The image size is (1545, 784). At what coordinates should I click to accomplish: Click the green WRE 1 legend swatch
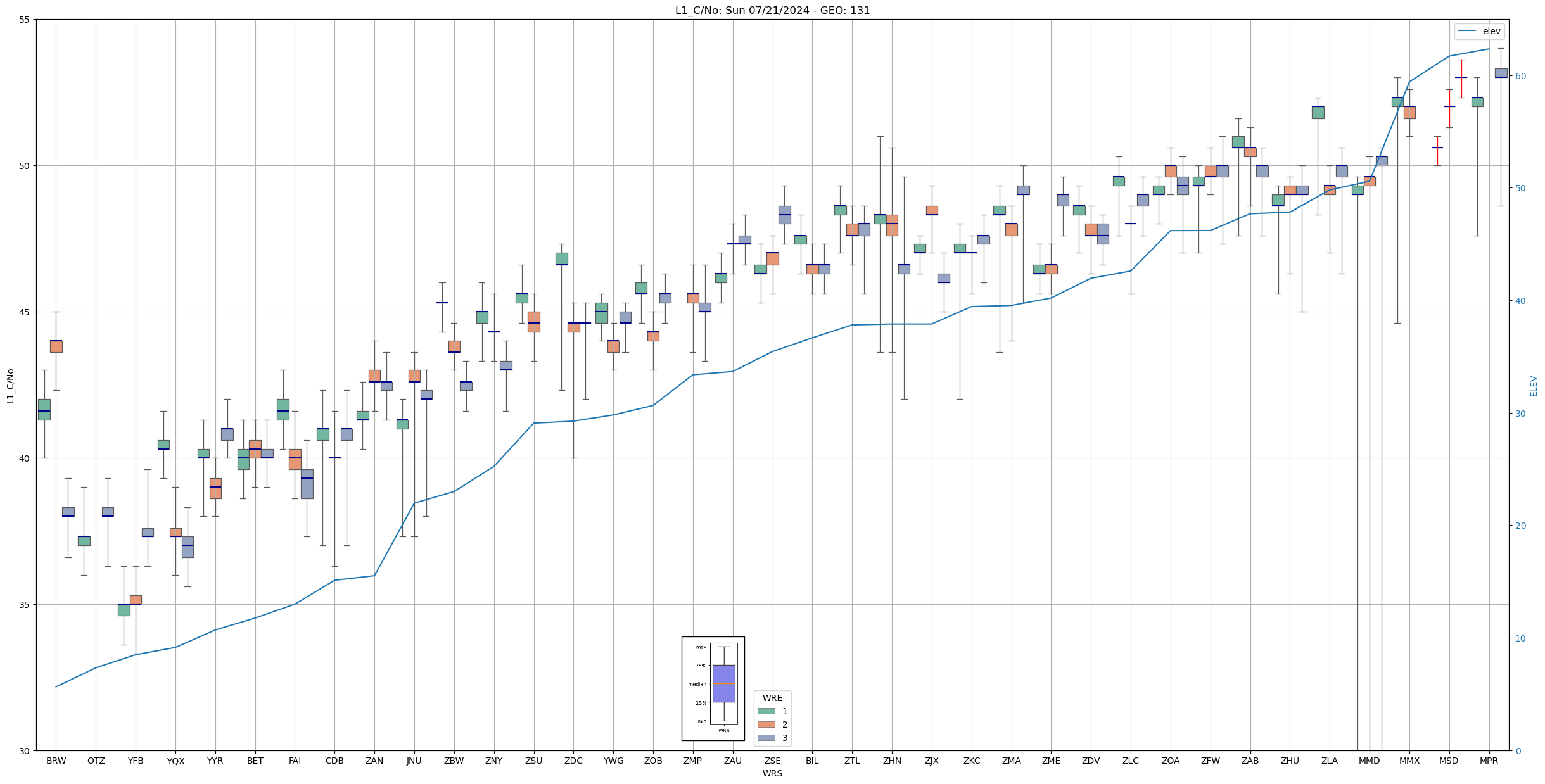click(x=766, y=711)
